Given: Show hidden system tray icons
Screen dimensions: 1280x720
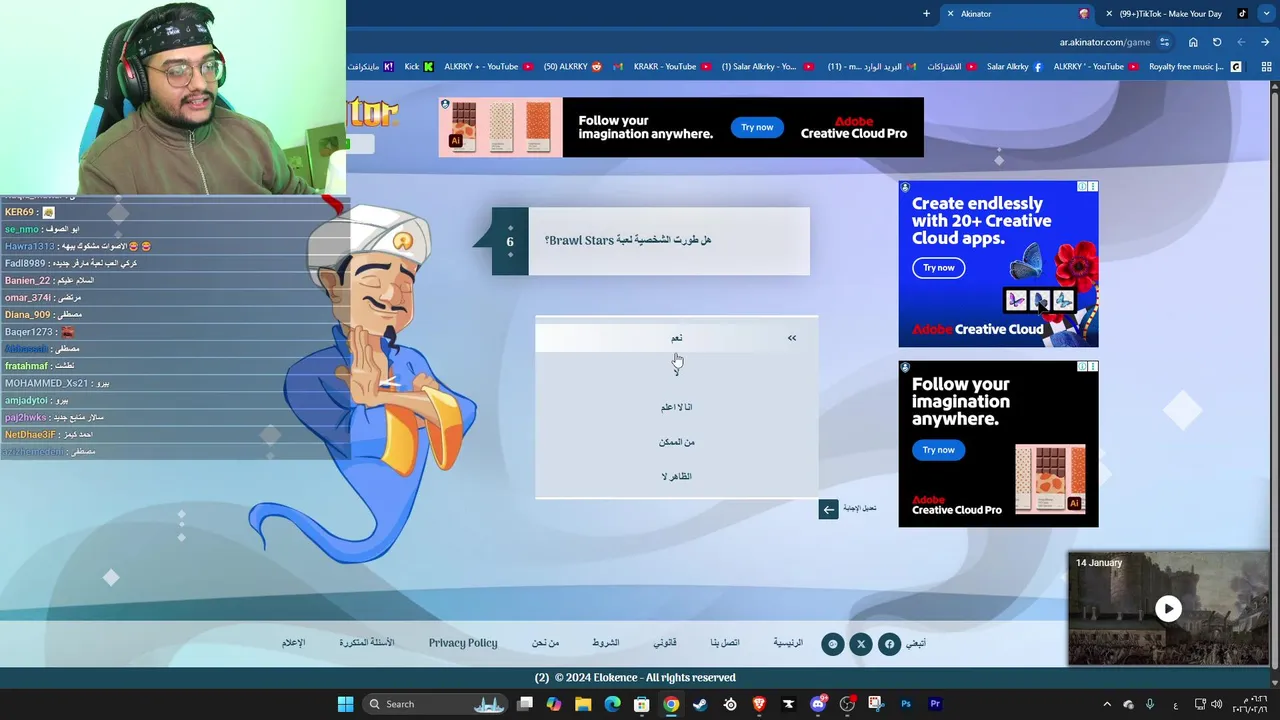Looking at the screenshot, I should pyautogui.click(x=1107, y=704).
